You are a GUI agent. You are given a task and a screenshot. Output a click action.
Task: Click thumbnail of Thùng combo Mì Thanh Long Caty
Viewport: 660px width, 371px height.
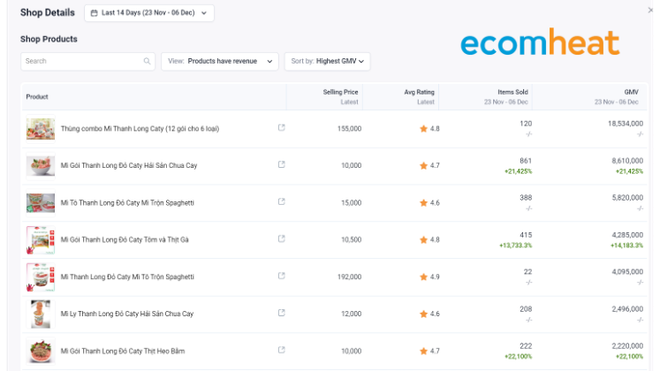click(40, 129)
